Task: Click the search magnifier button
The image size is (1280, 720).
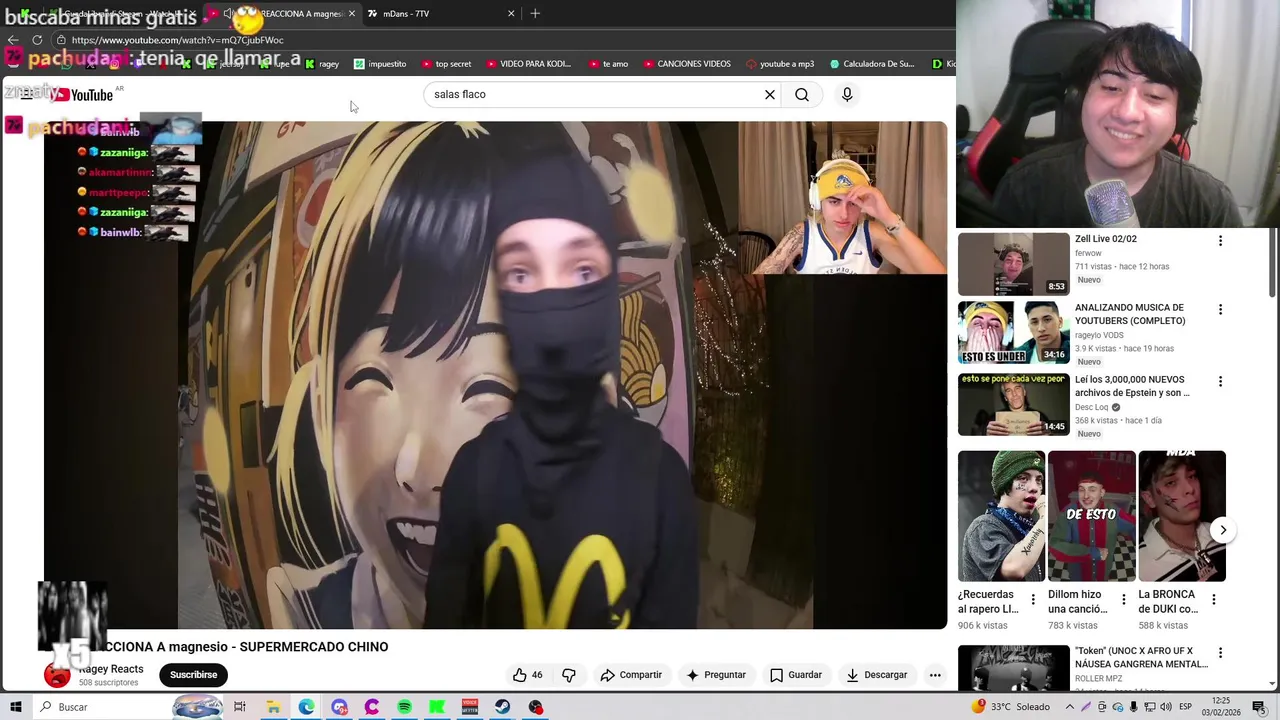Action: [x=802, y=95]
